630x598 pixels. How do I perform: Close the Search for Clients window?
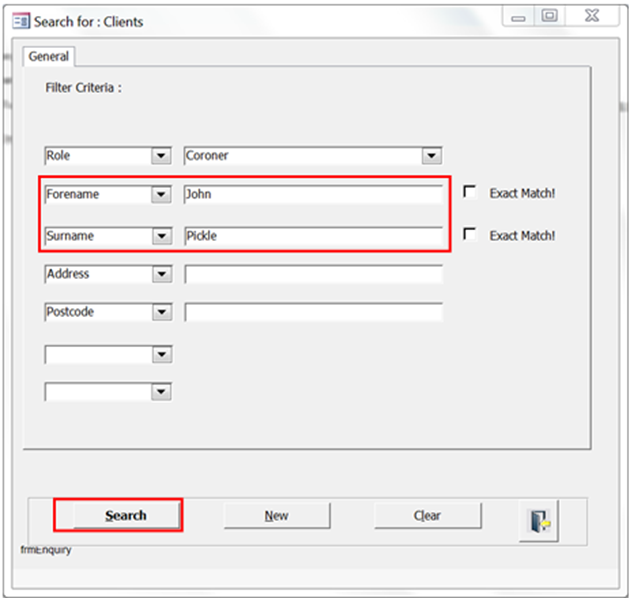(x=592, y=17)
